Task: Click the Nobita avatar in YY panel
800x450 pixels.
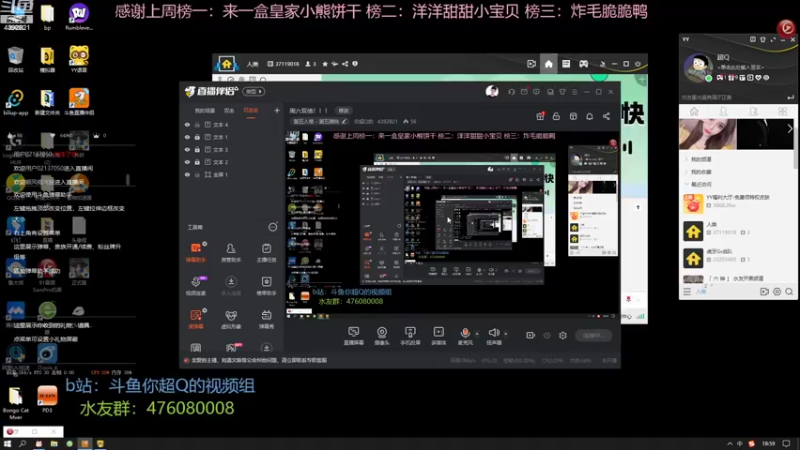Action: click(697, 67)
